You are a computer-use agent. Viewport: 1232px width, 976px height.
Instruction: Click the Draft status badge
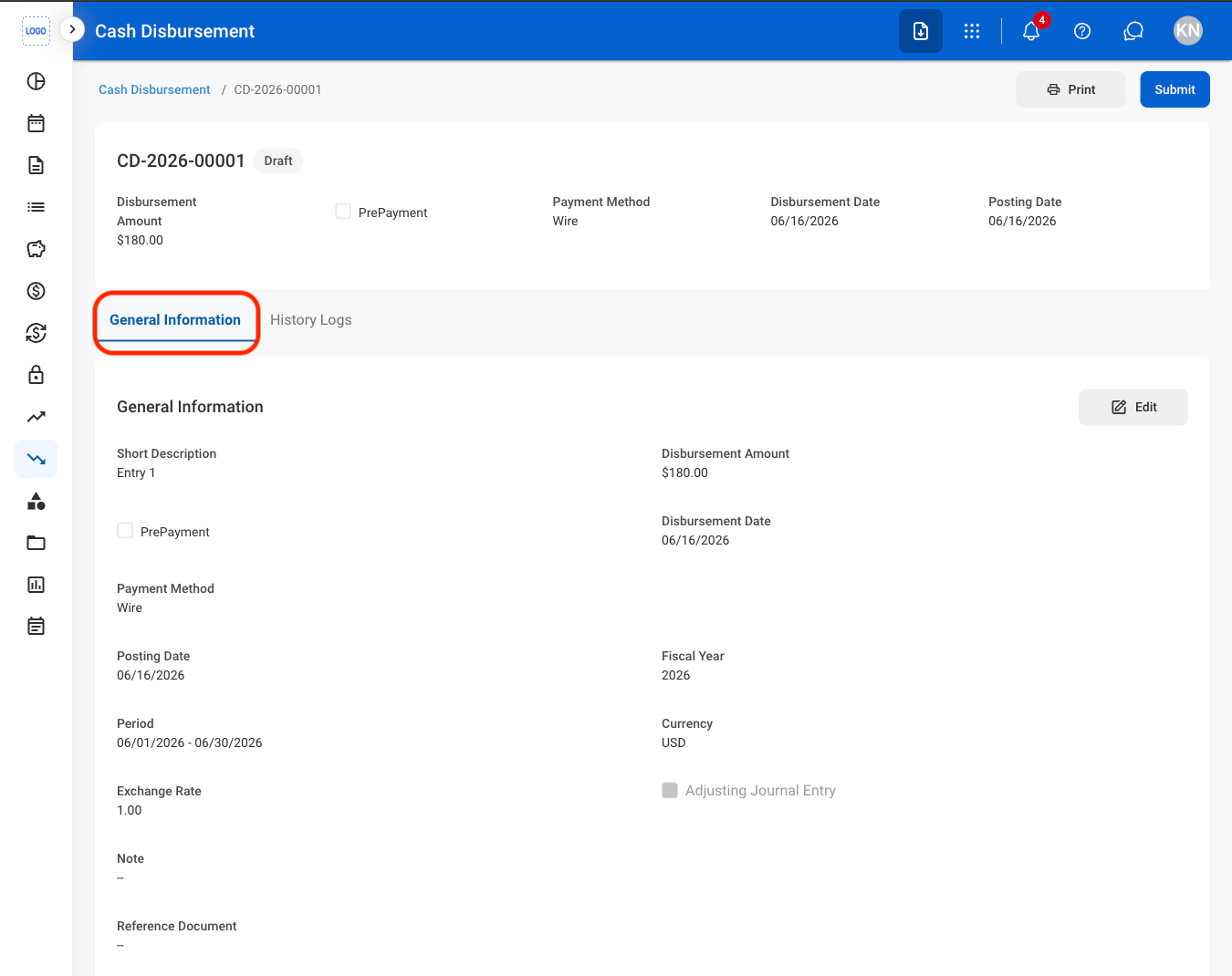tap(278, 161)
